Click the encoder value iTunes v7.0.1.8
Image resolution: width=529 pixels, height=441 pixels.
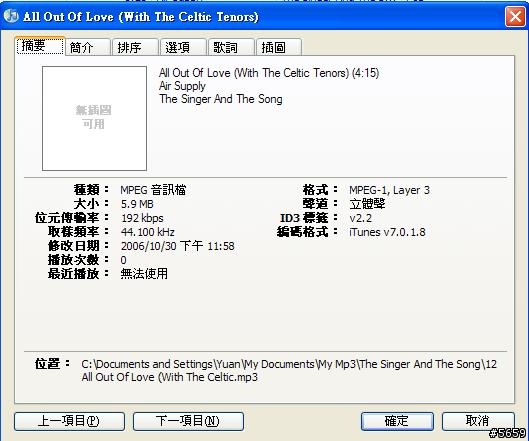[x=387, y=232]
